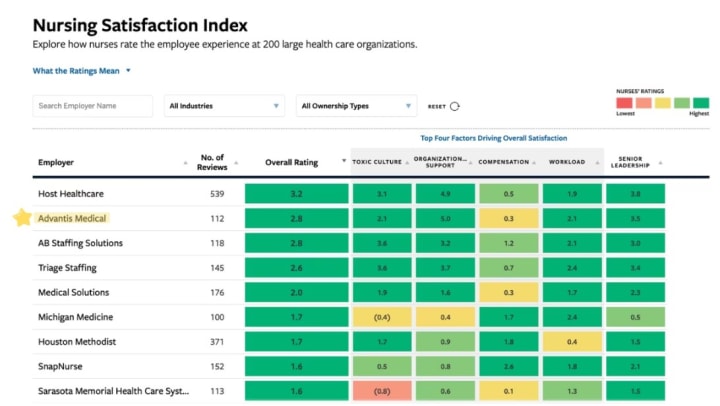
Task: Click the Overall Rating header label
Action: click(292, 163)
